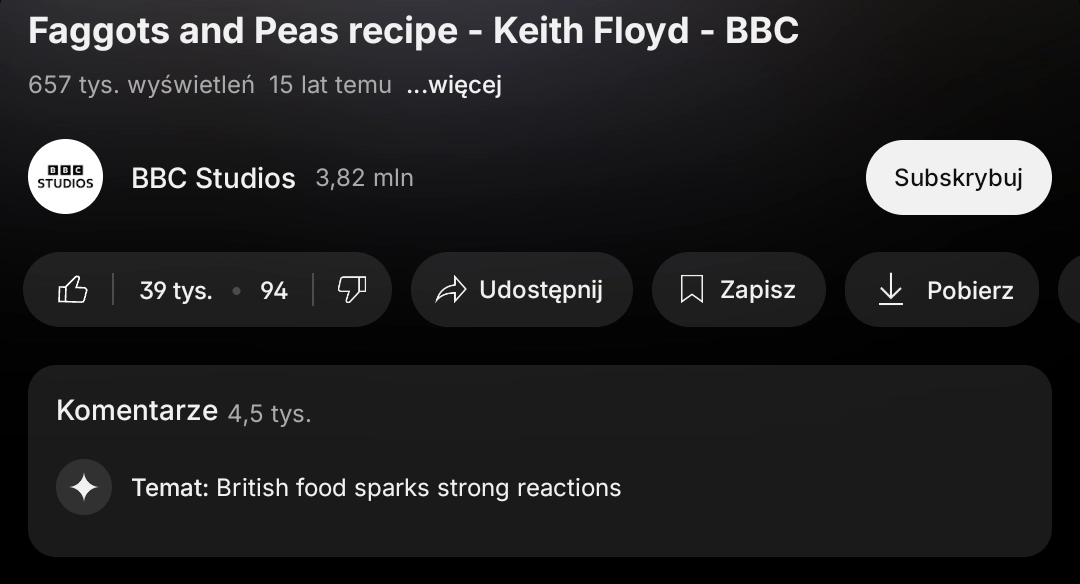Open the topic "British food sparks strong reactions"
This screenshot has height=584, width=1080.
click(418, 488)
